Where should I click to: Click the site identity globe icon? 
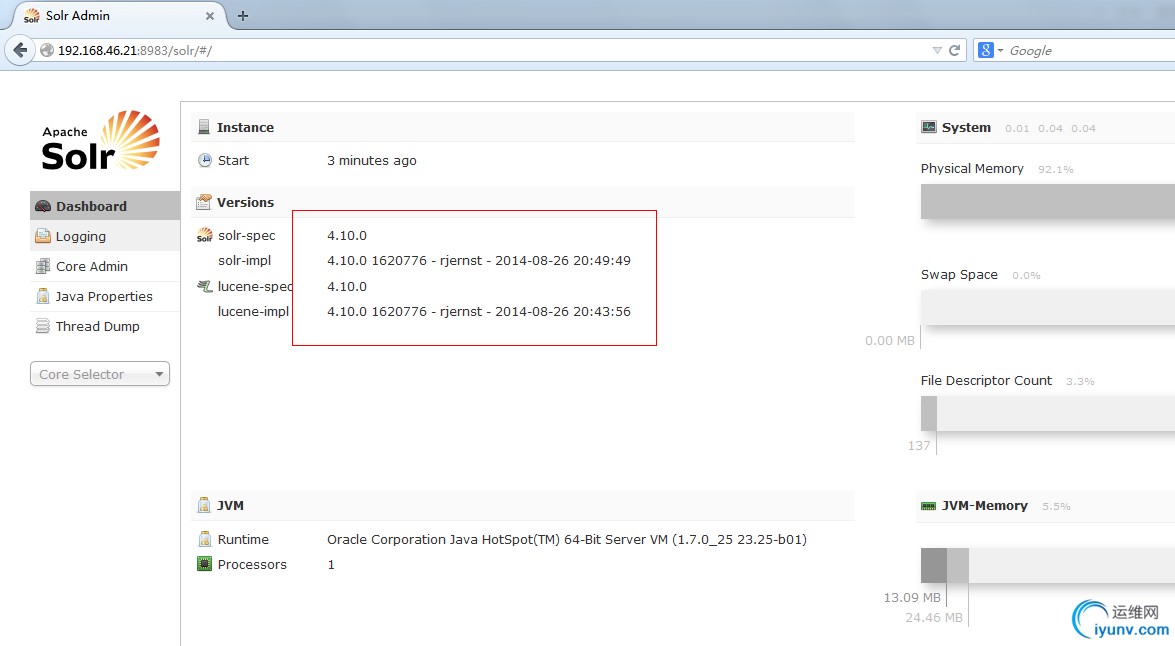[x=46, y=50]
